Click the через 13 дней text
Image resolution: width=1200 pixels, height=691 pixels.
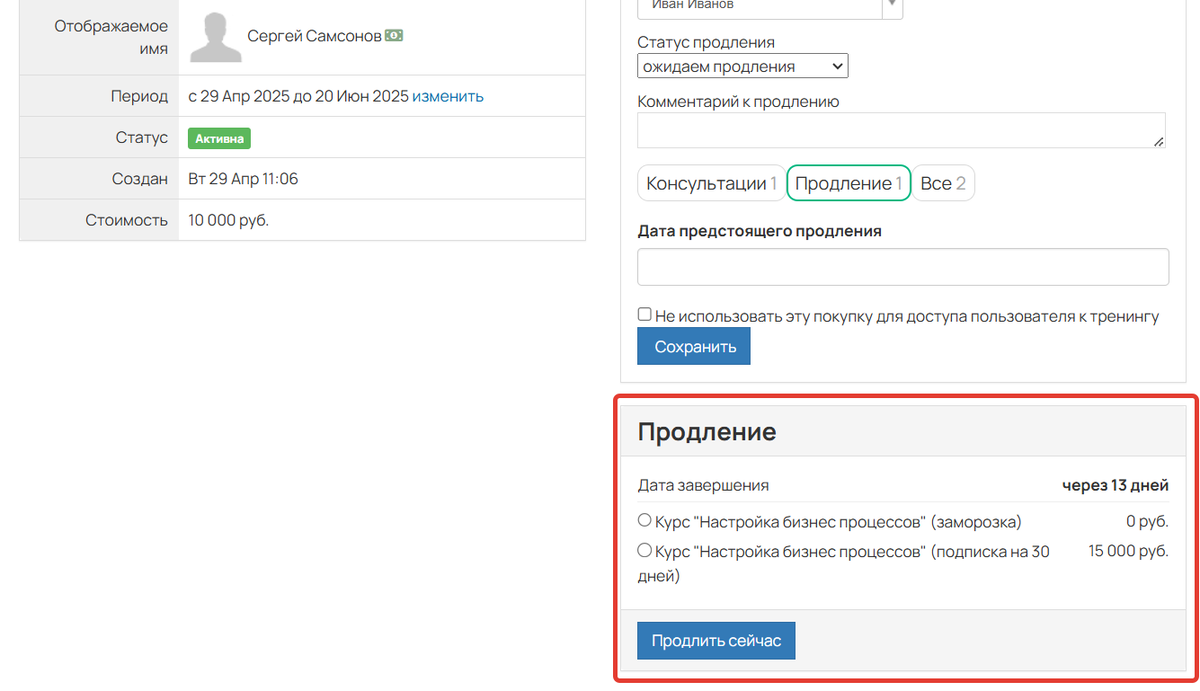(x=1115, y=486)
